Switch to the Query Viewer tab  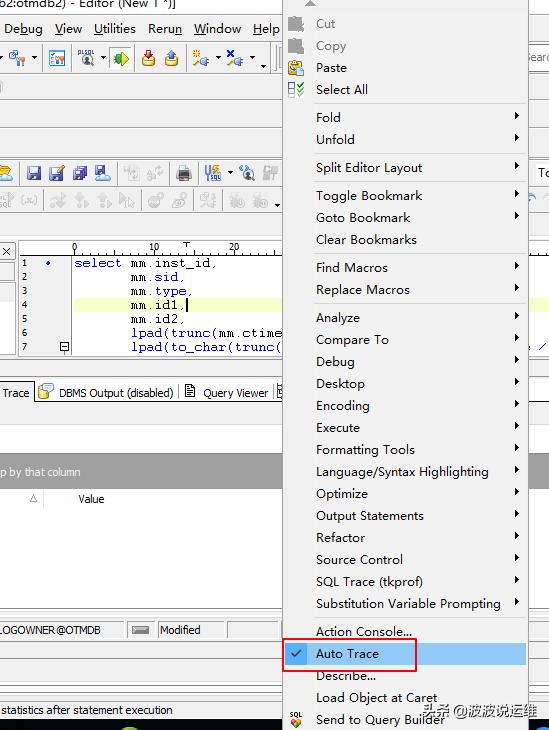tap(227, 392)
